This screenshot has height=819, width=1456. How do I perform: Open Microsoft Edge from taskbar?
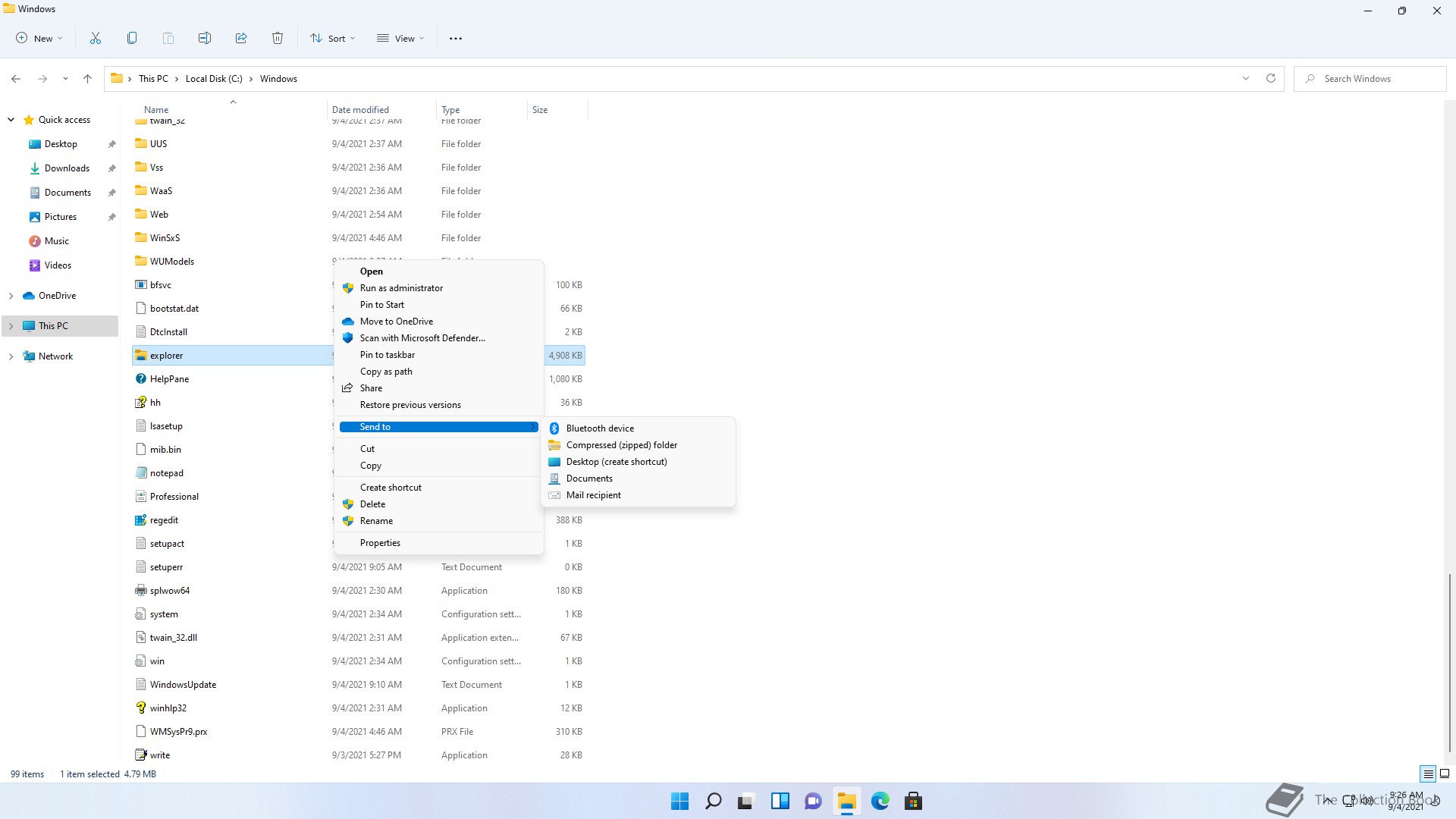point(880,801)
